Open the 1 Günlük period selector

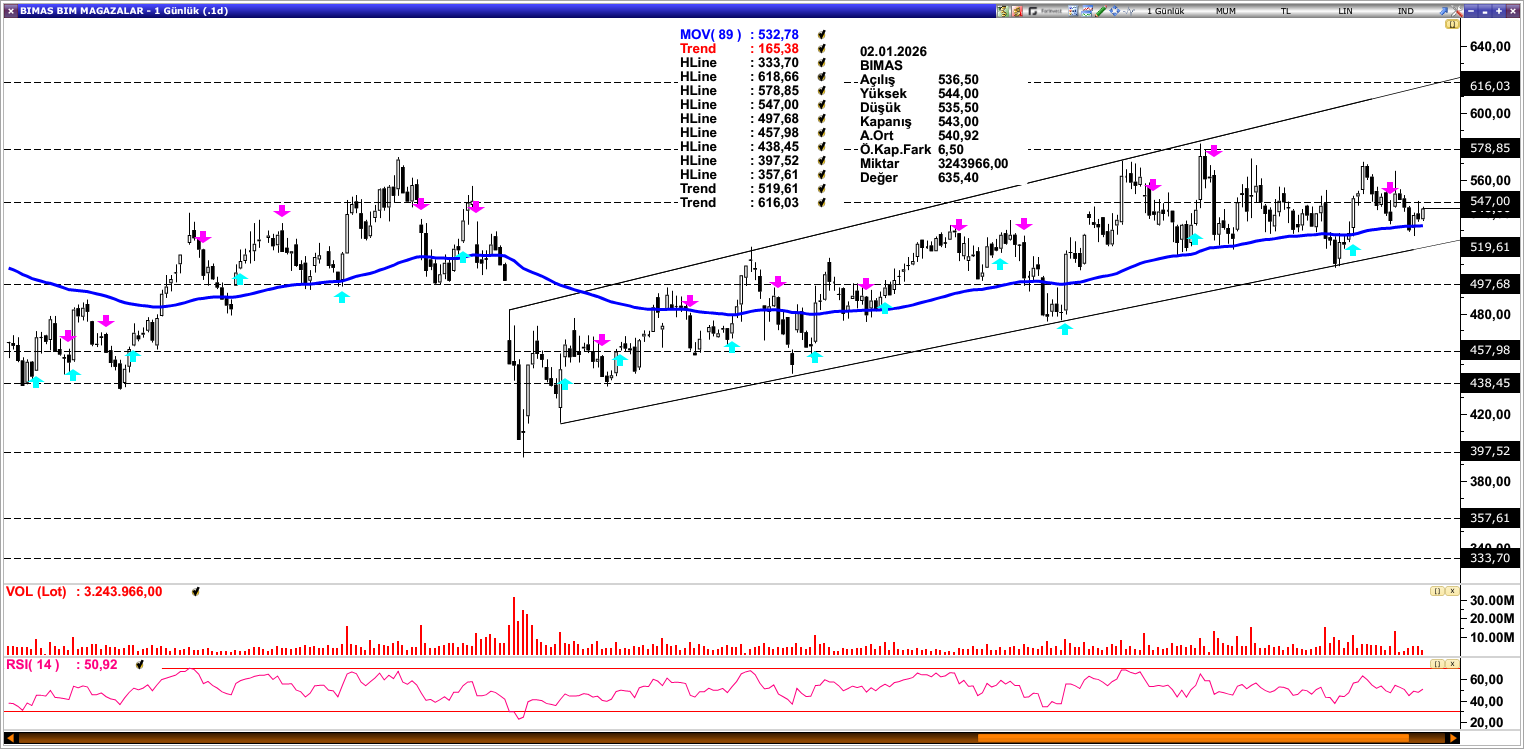pos(1165,10)
